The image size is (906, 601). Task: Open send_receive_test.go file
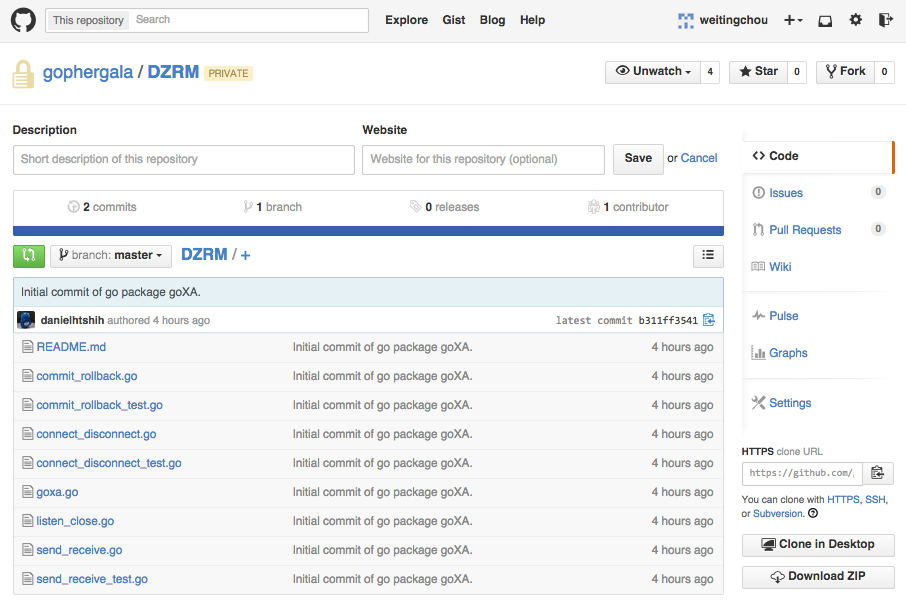click(92, 578)
